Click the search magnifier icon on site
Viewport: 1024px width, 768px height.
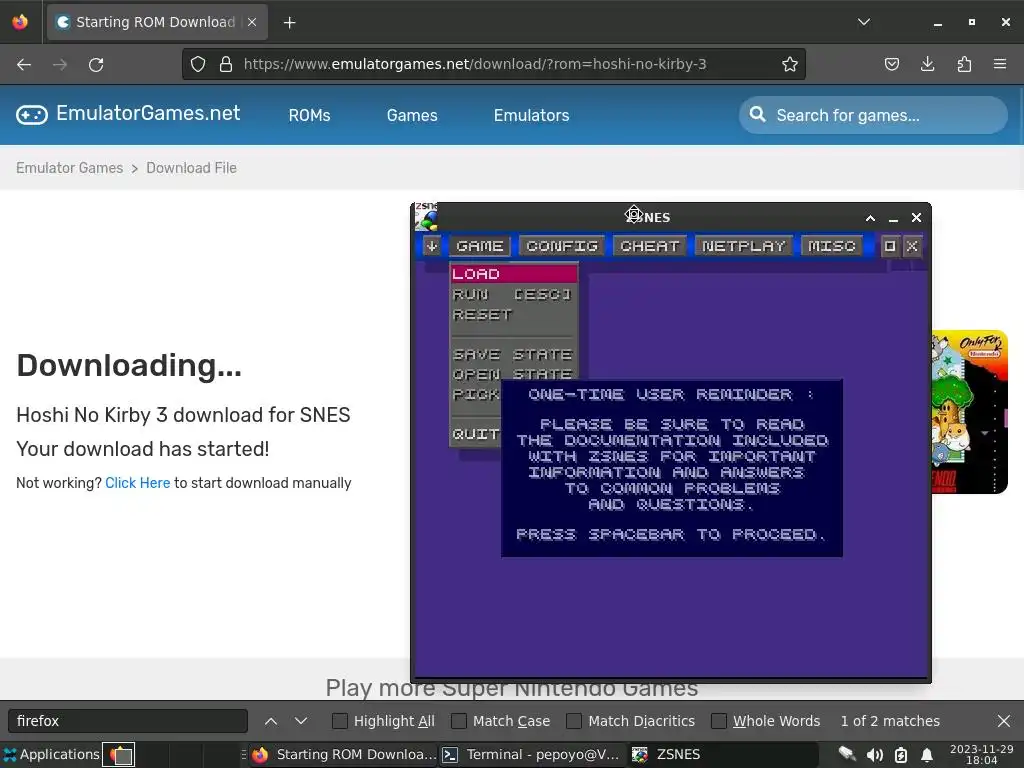point(758,114)
